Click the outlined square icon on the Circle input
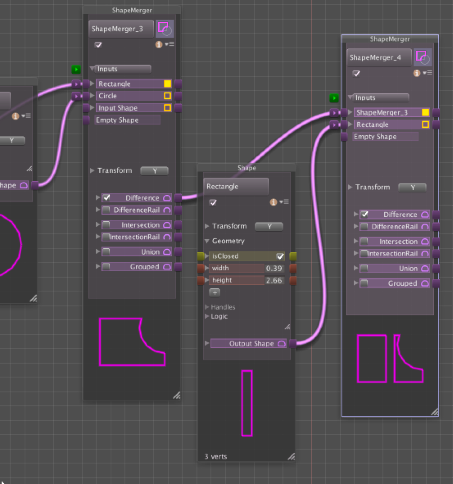 168,96
